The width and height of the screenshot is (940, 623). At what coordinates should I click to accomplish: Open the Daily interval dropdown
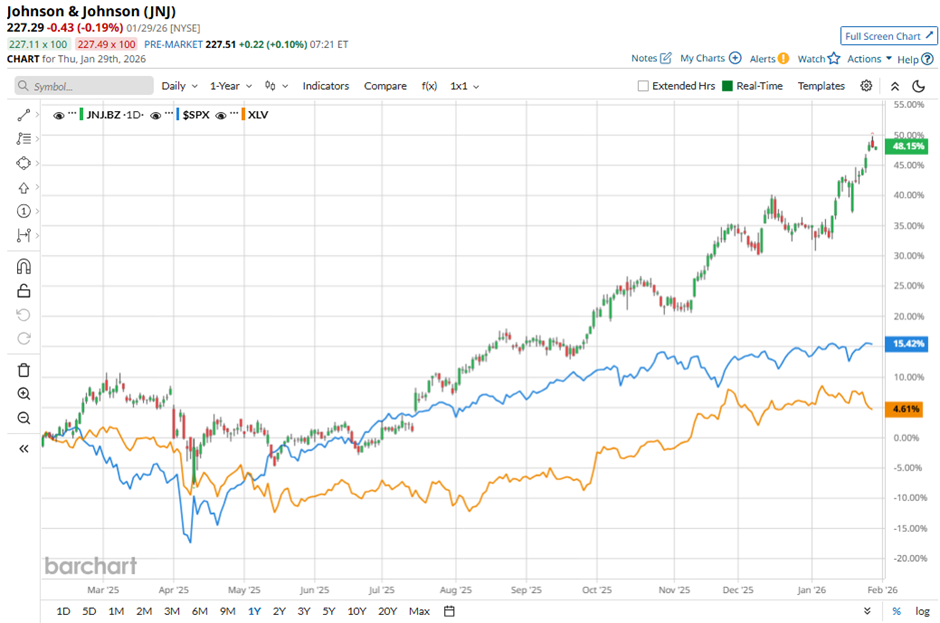click(x=179, y=86)
